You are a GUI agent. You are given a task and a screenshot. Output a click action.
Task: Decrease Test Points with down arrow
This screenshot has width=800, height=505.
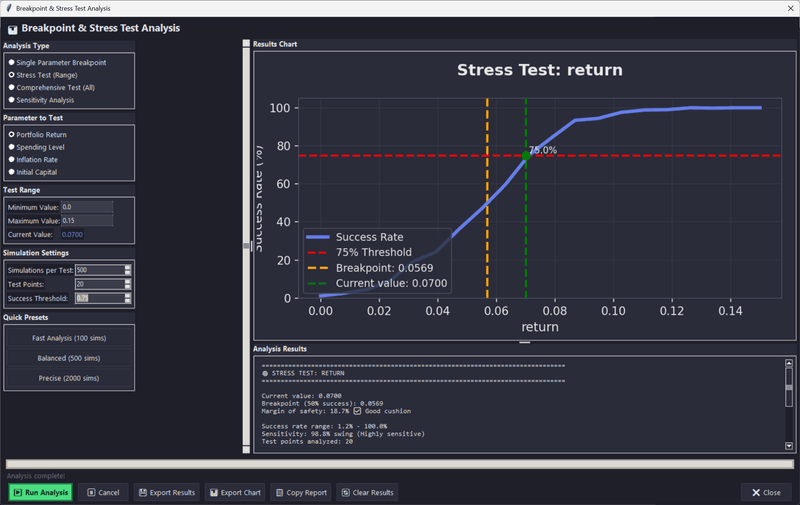128,287
